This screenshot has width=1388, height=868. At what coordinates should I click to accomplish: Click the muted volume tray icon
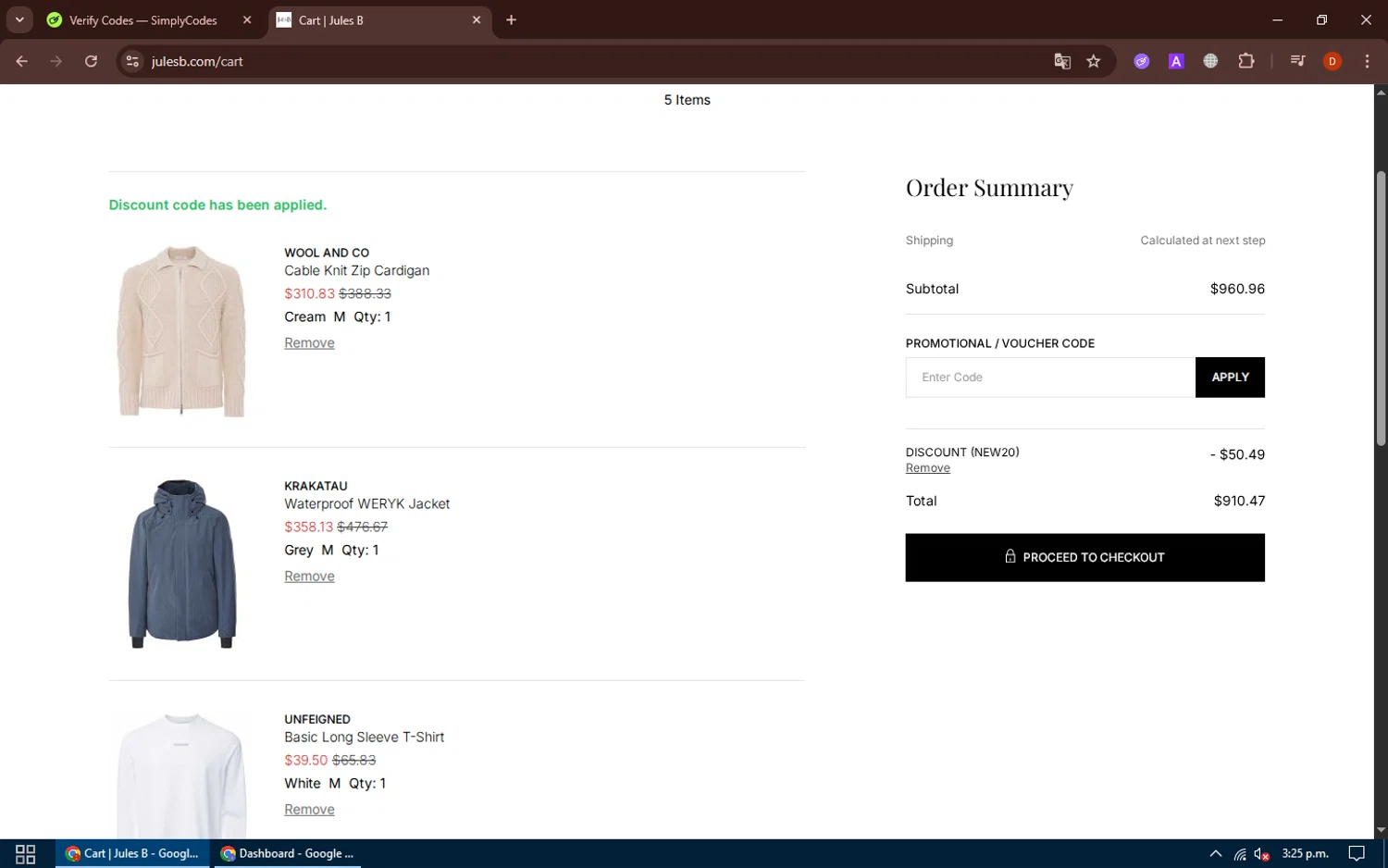(x=1261, y=854)
